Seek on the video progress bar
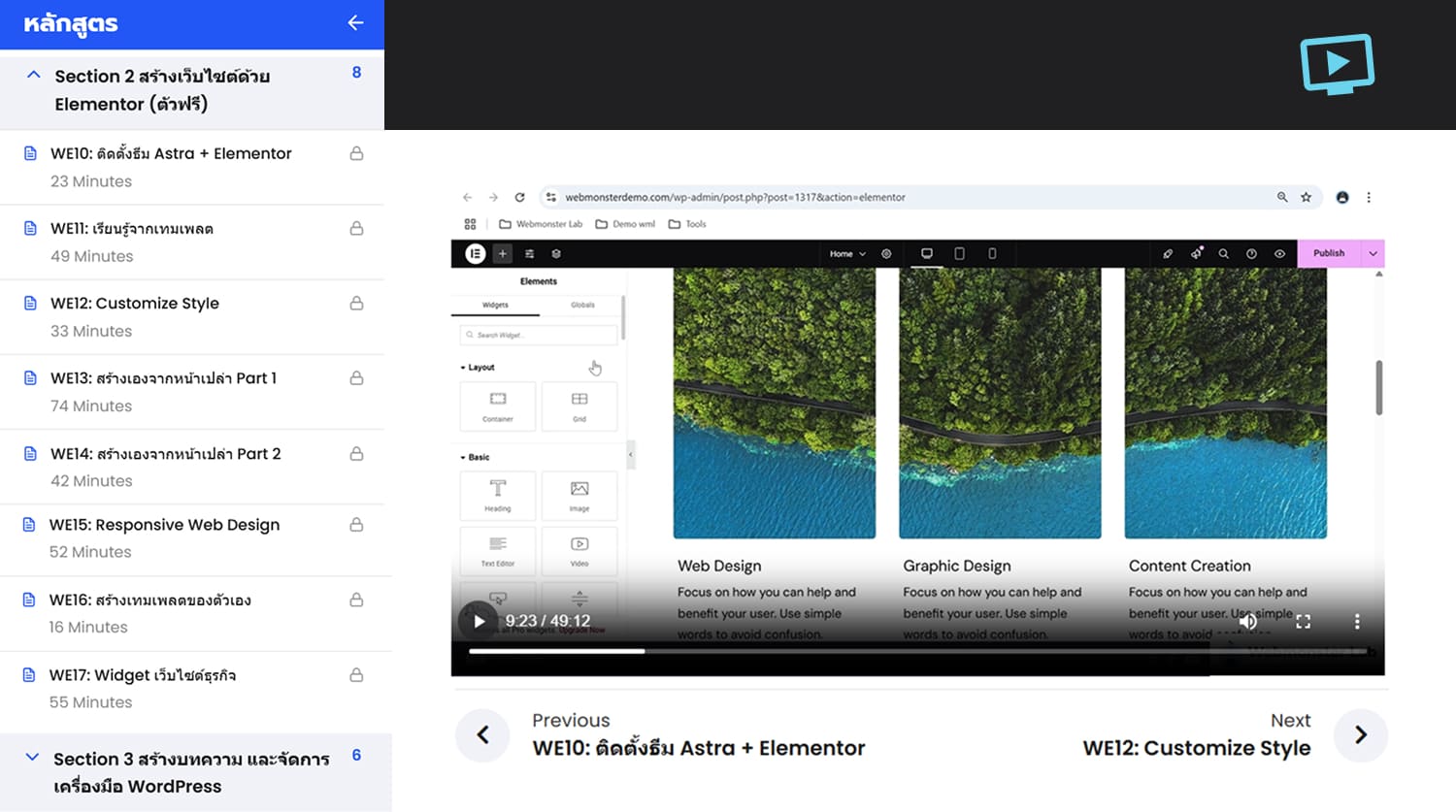This screenshot has height=812, width=1456. 917,651
